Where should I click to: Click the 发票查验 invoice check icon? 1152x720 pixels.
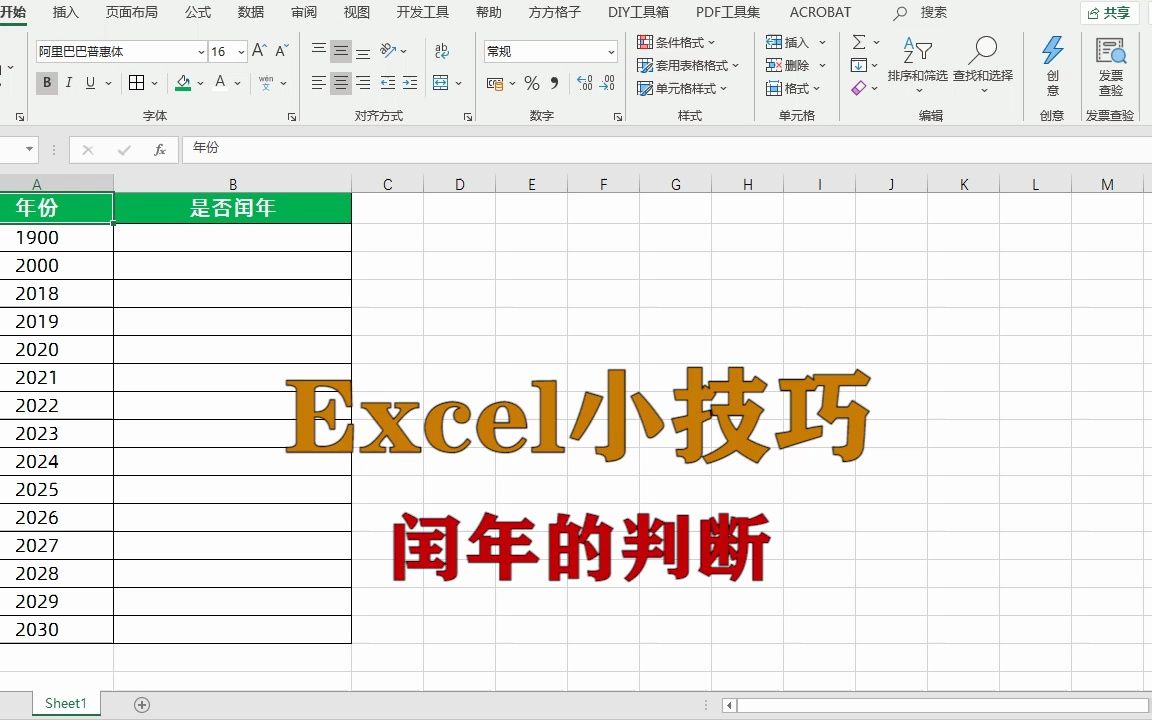[x=1112, y=60]
